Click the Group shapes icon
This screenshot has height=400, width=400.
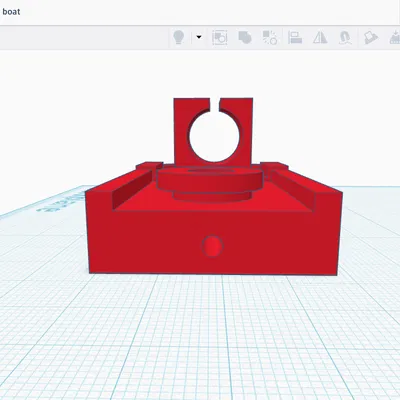[245, 37]
